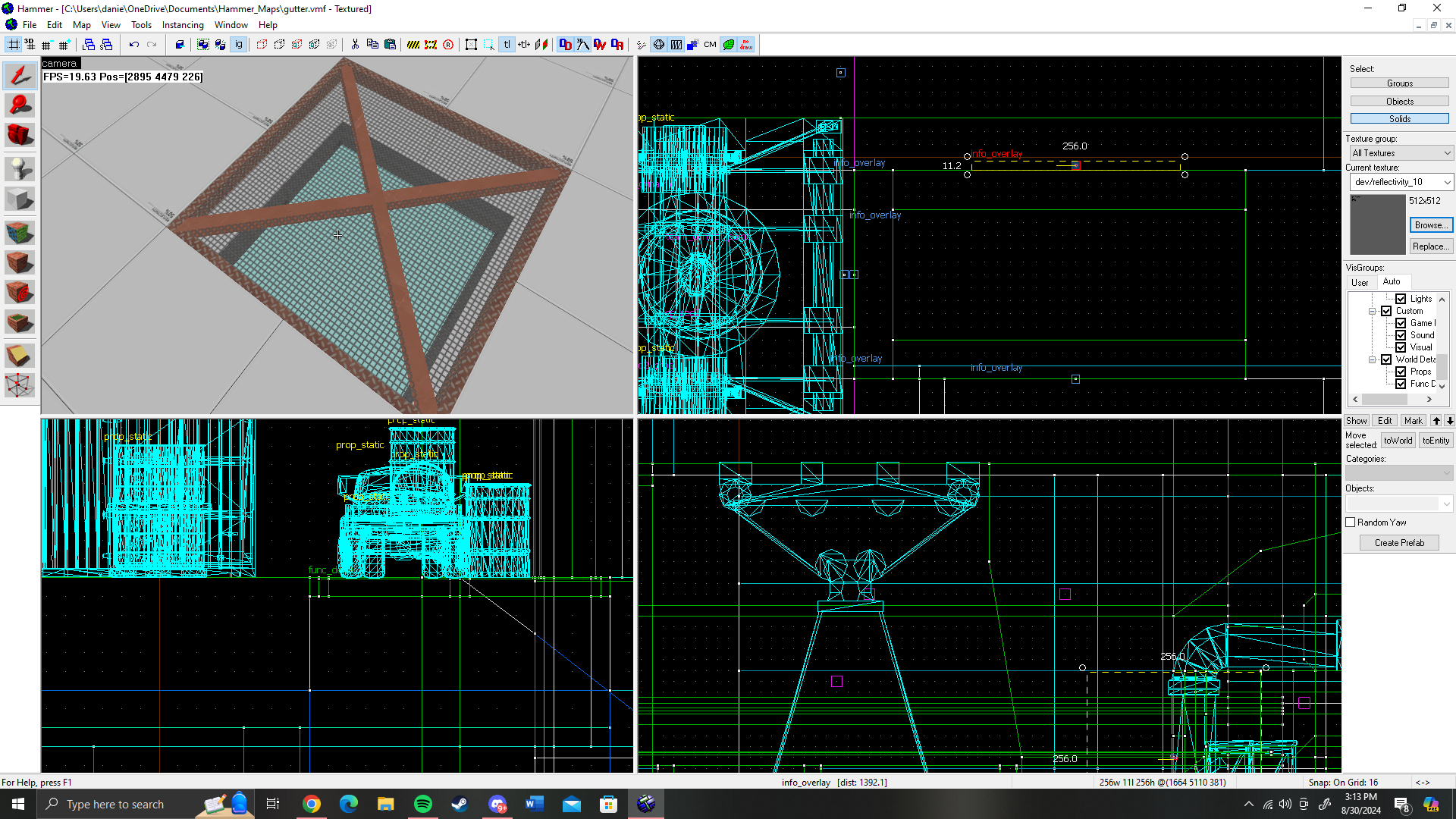Select the Toggle Texture Application tool
This screenshot has width=1456, height=819.
(x=20, y=231)
